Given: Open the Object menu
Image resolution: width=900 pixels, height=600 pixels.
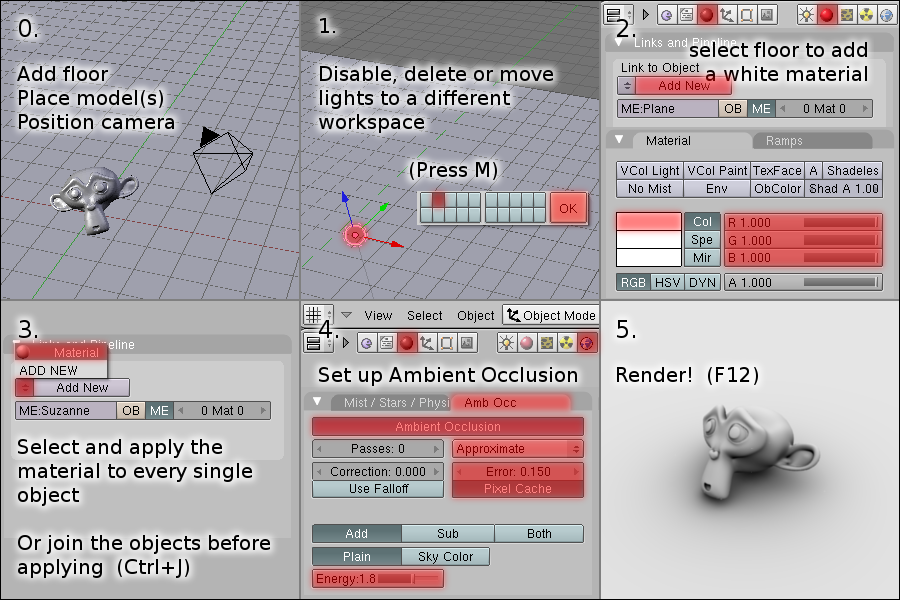Looking at the screenshot, I should pyautogui.click(x=475, y=316).
